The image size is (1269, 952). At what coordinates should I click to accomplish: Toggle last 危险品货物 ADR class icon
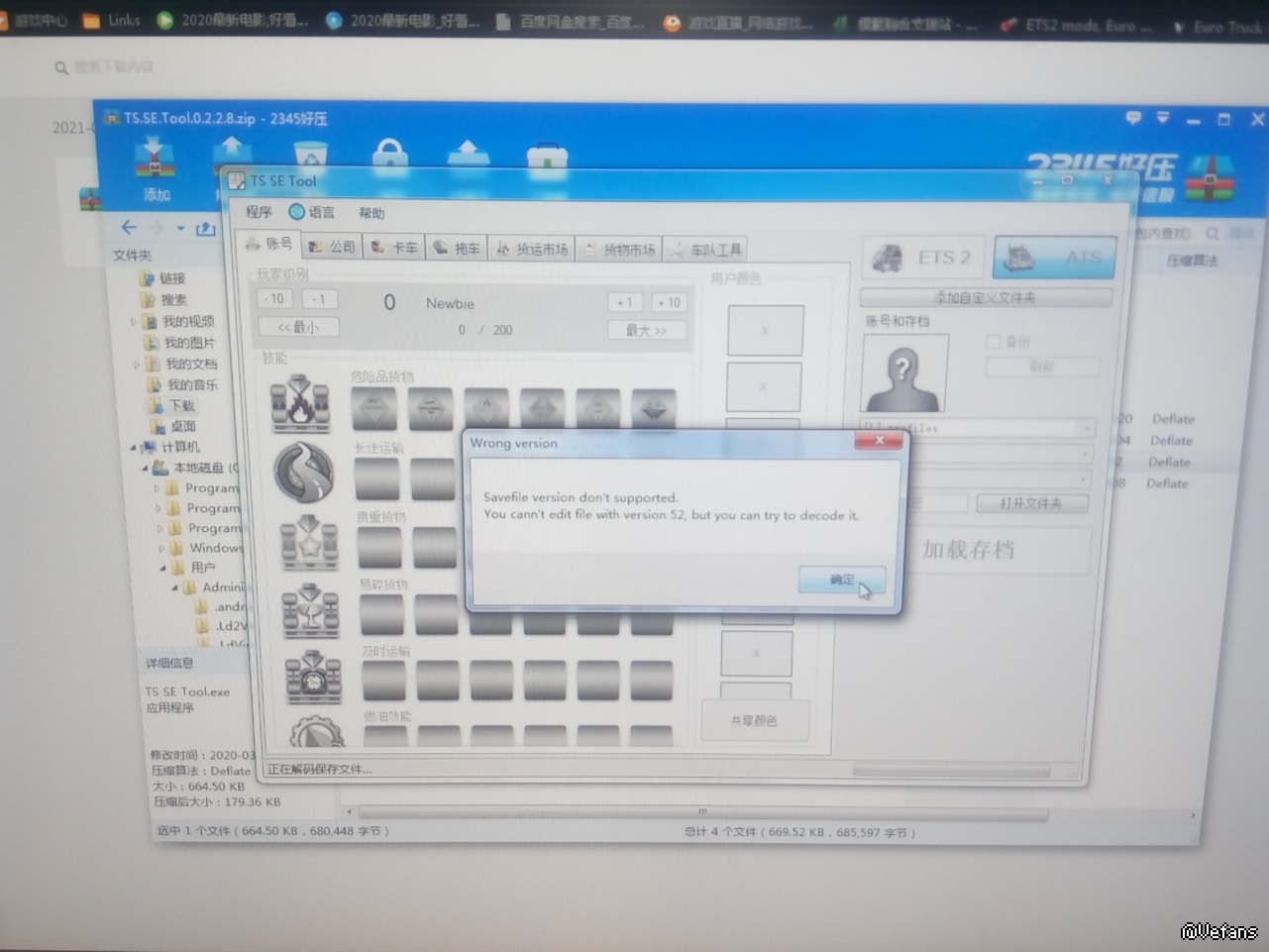click(653, 409)
